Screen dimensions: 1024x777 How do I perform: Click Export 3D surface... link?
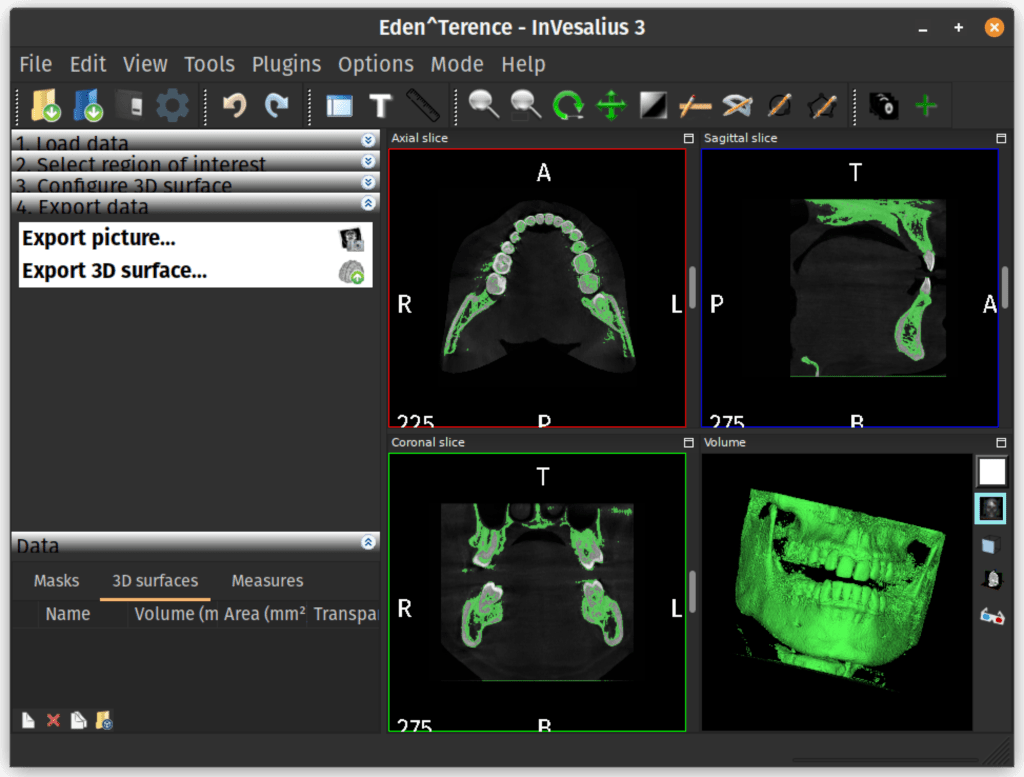point(114,270)
